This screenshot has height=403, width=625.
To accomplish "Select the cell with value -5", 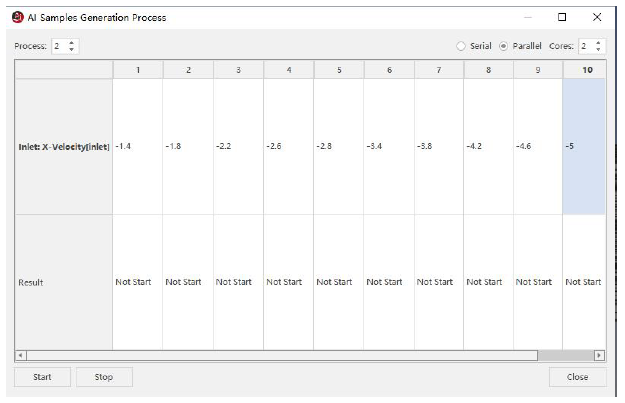I will click(585, 146).
